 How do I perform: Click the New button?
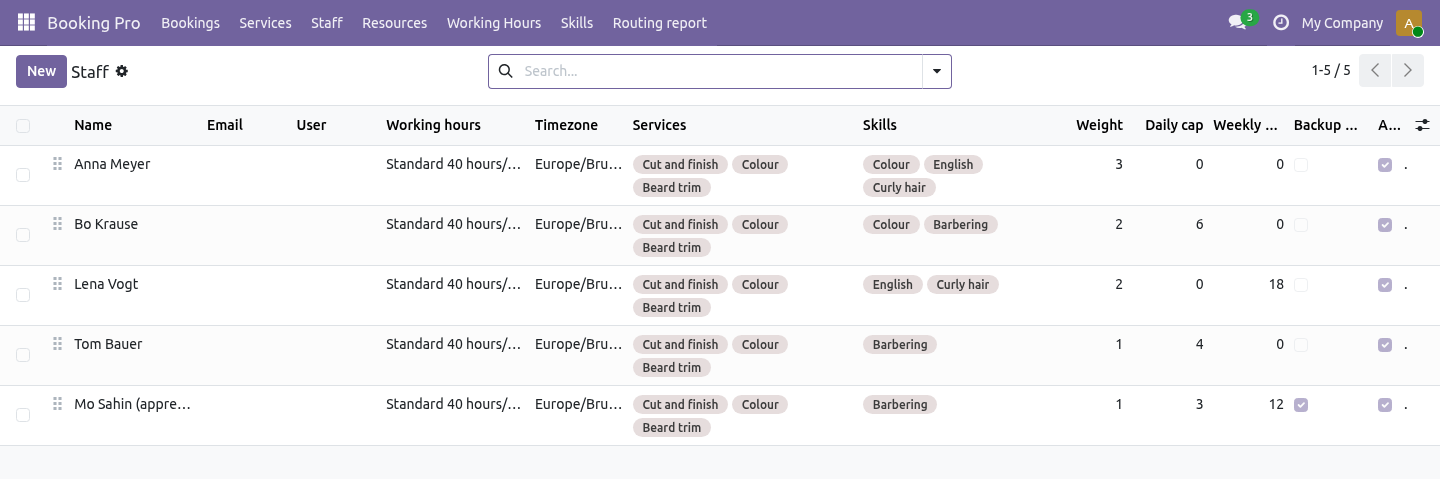41,71
